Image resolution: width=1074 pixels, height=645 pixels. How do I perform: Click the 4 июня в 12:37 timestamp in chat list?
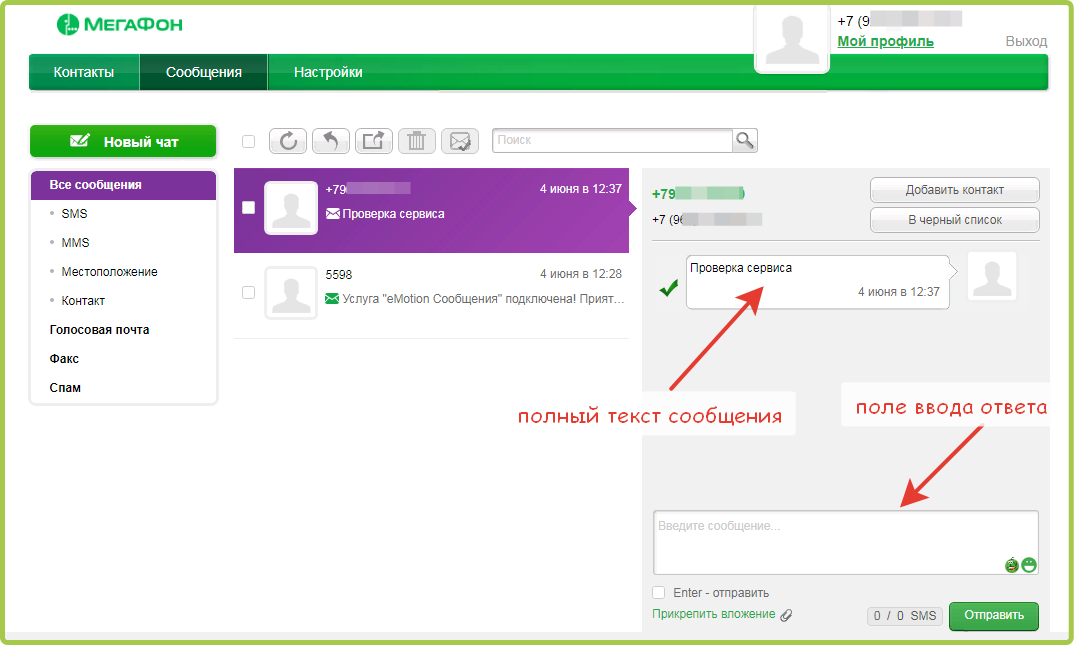(581, 189)
